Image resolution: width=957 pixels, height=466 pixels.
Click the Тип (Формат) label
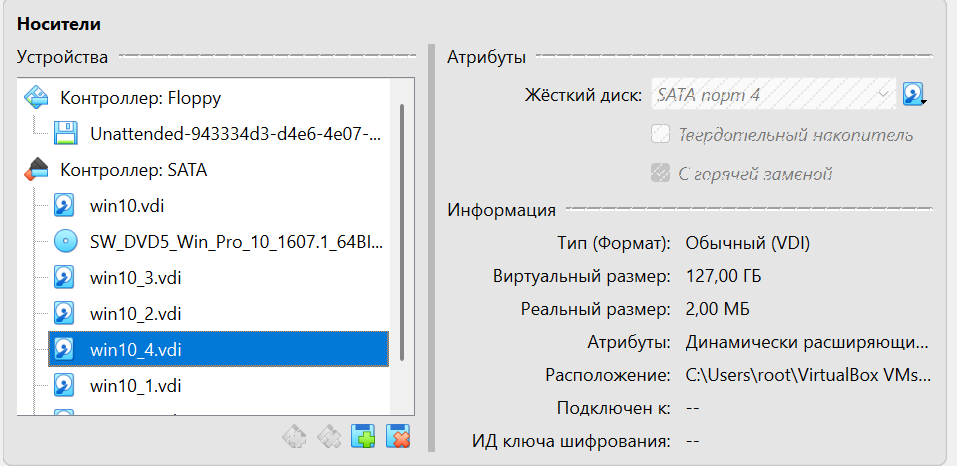coord(614,243)
